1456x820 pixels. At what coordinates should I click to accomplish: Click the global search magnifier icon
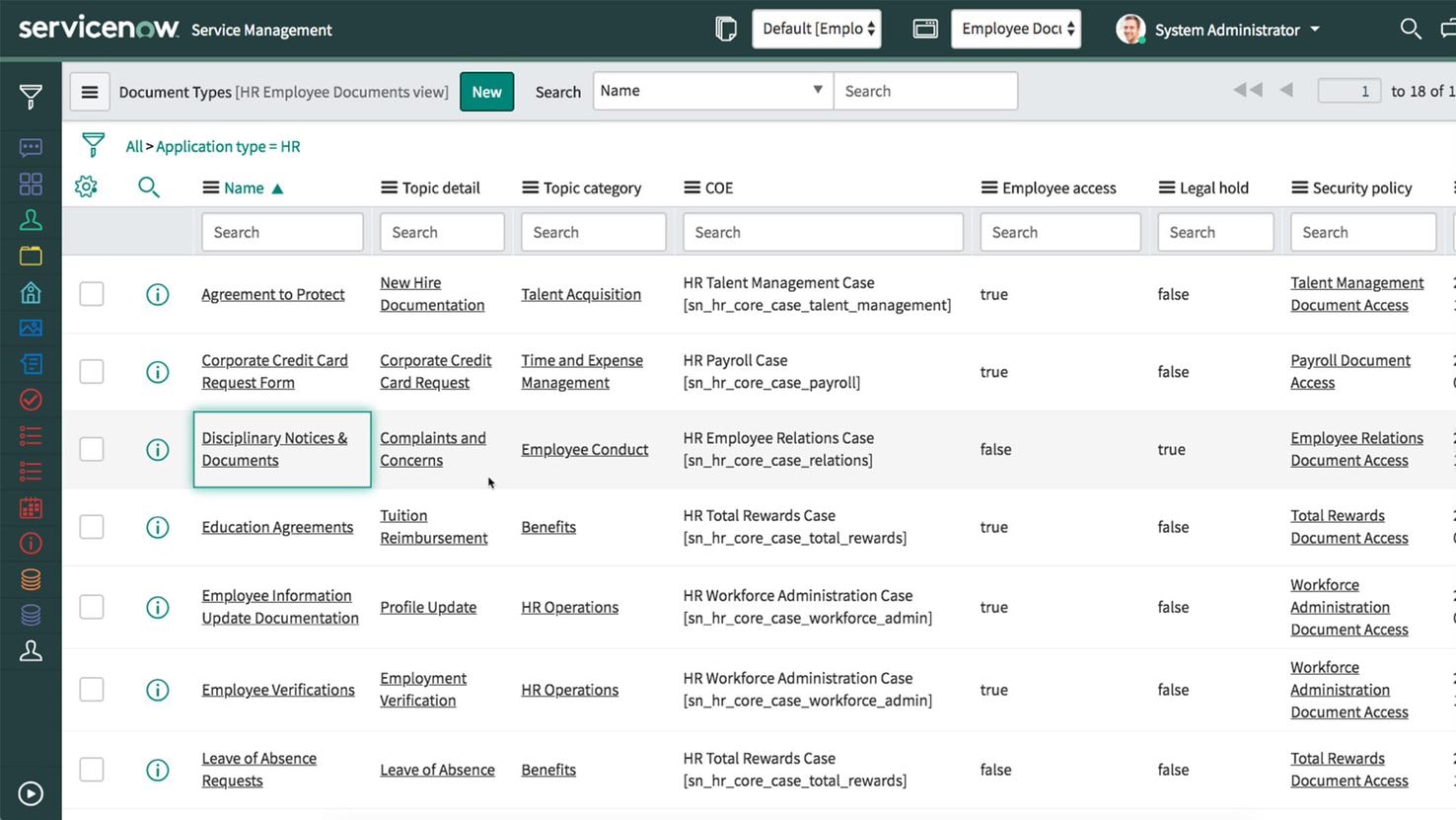(x=1411, y=30)
